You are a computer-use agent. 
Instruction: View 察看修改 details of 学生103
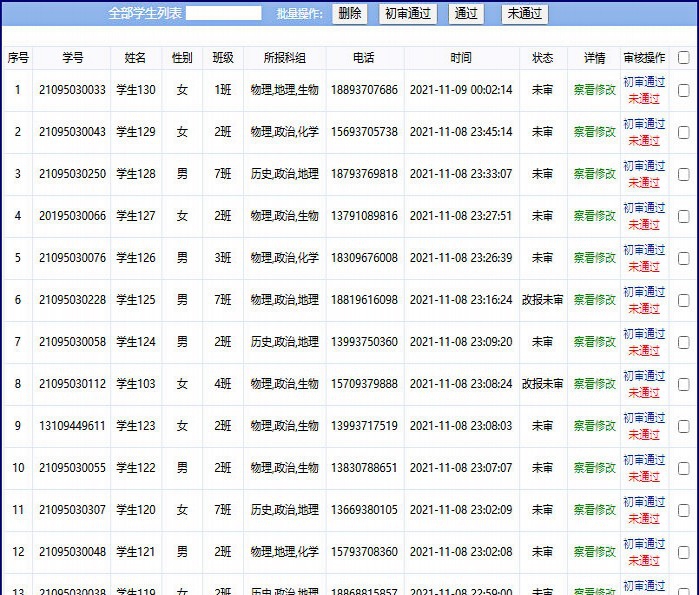594,384
